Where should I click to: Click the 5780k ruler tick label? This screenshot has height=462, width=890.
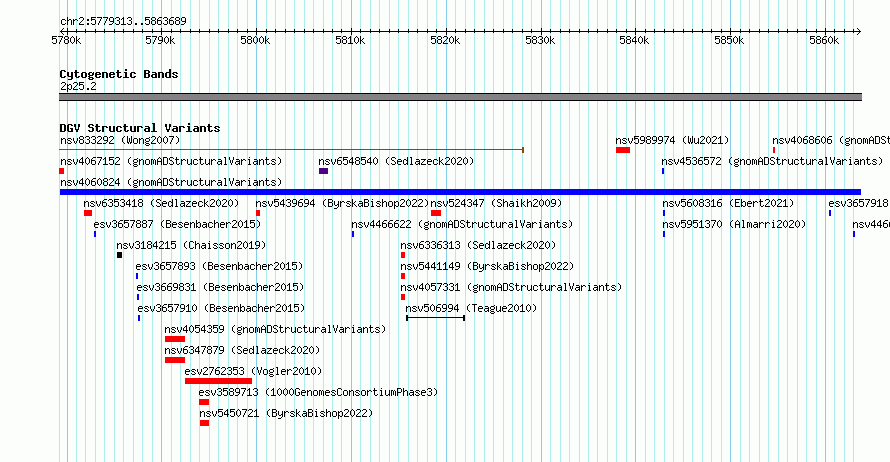[66, 41]
